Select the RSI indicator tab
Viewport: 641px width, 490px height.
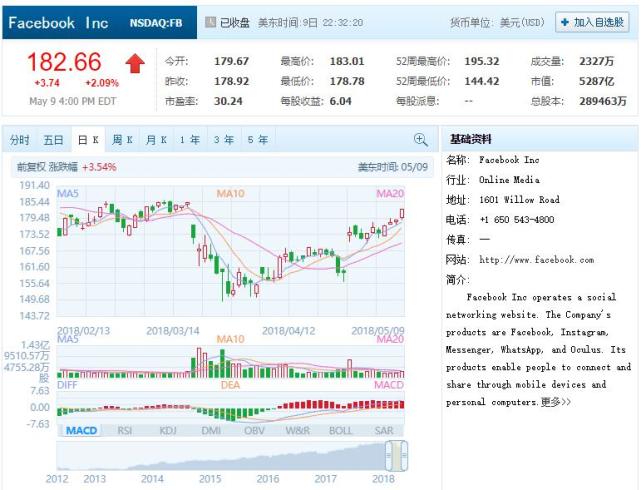(x=125, y=430)
